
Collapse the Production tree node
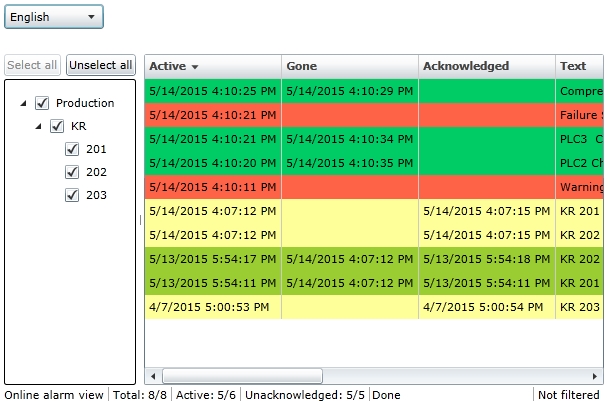[x=24, y=103]
